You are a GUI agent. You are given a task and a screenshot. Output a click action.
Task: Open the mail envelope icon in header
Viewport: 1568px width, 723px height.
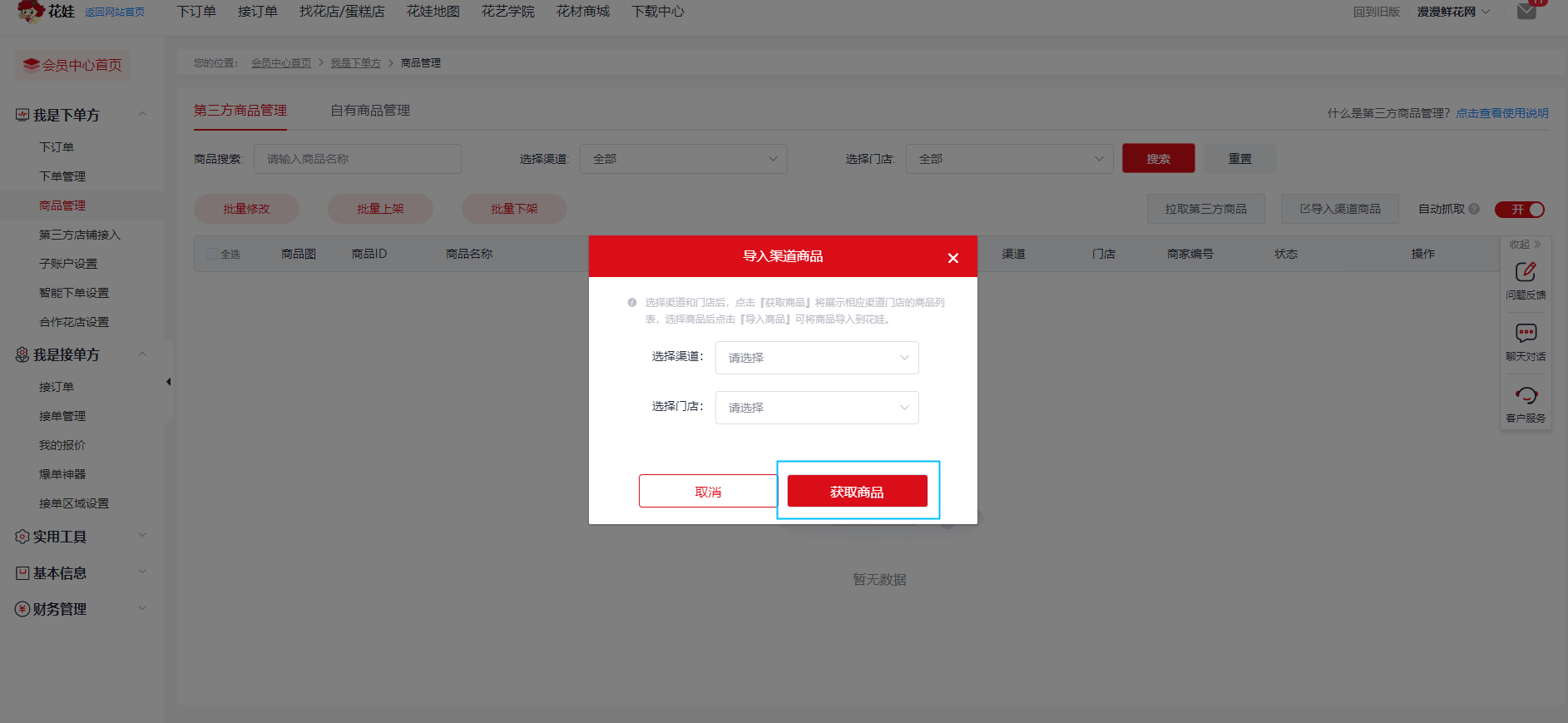[1526, 12]
